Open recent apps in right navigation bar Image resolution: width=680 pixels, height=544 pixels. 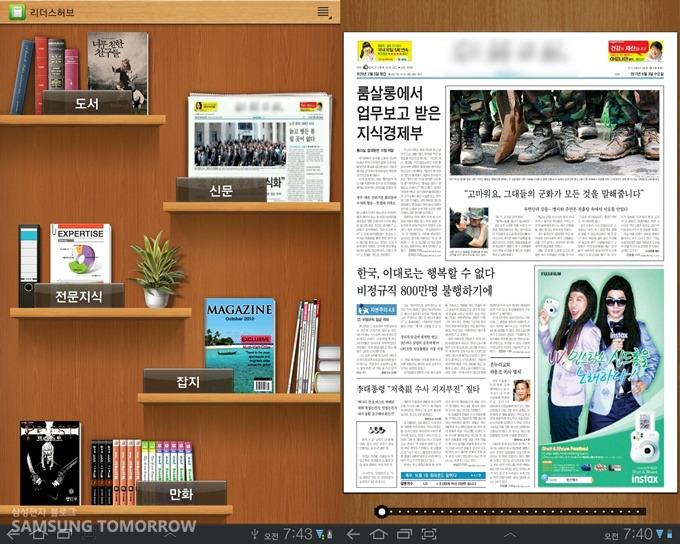[x=403, y=535]
